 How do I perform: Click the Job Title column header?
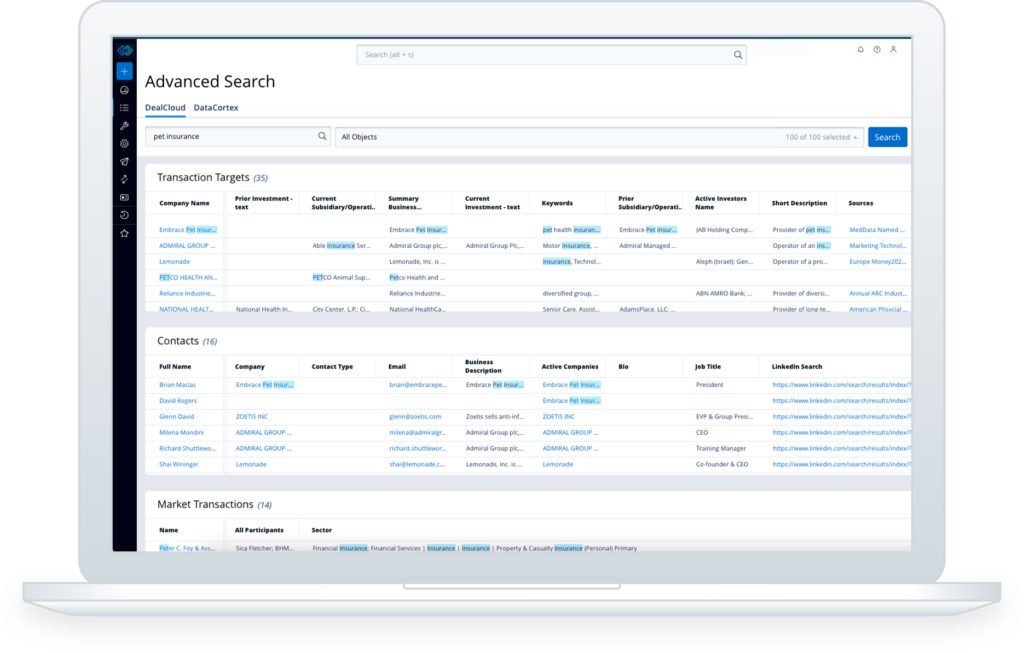708,367
